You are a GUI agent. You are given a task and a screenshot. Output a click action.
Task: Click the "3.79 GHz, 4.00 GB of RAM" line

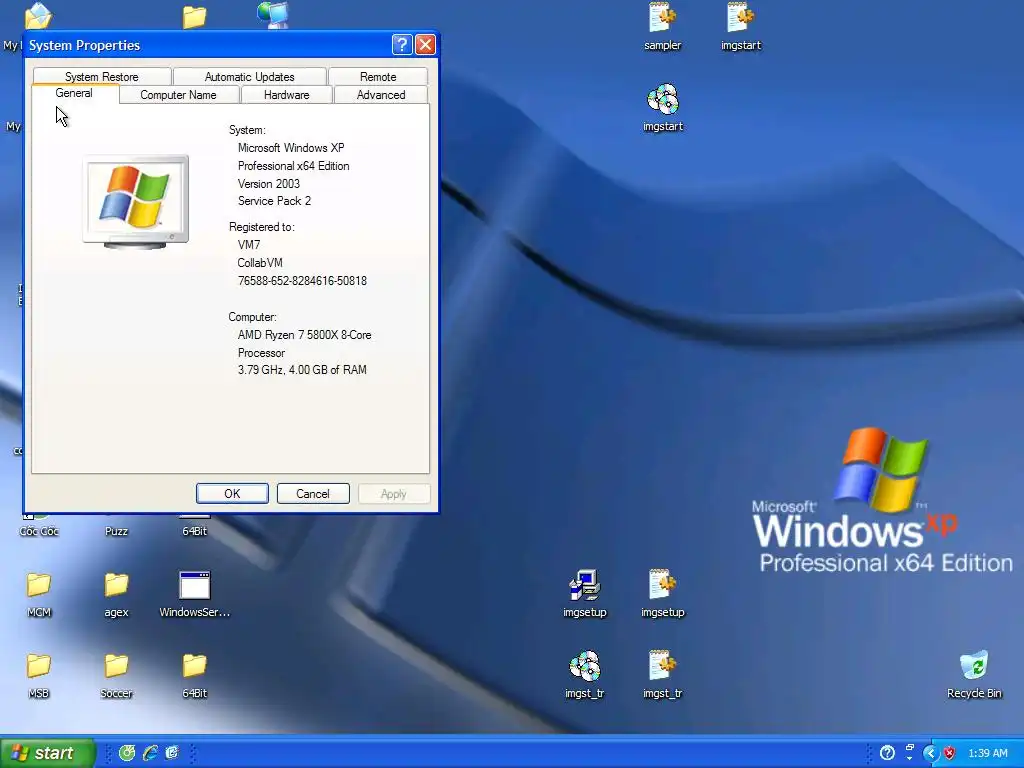302,370
